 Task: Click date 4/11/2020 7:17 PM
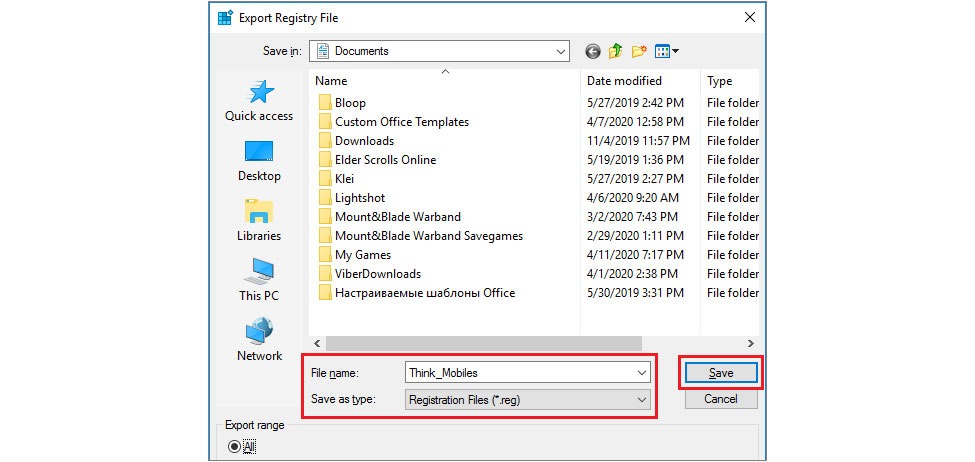tap(635, 255)
